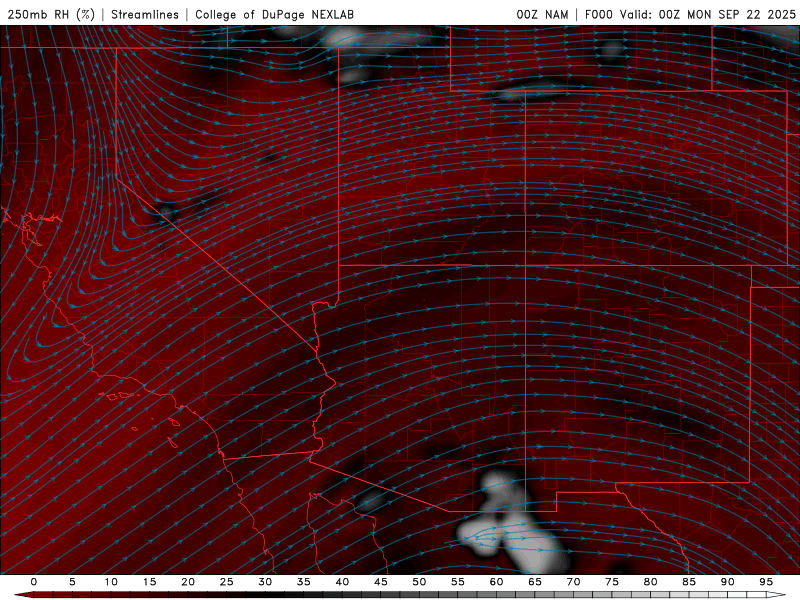Click the "75" label on the color scale
The height and width of the screenshot is (600, 800).
click(612, 582)
